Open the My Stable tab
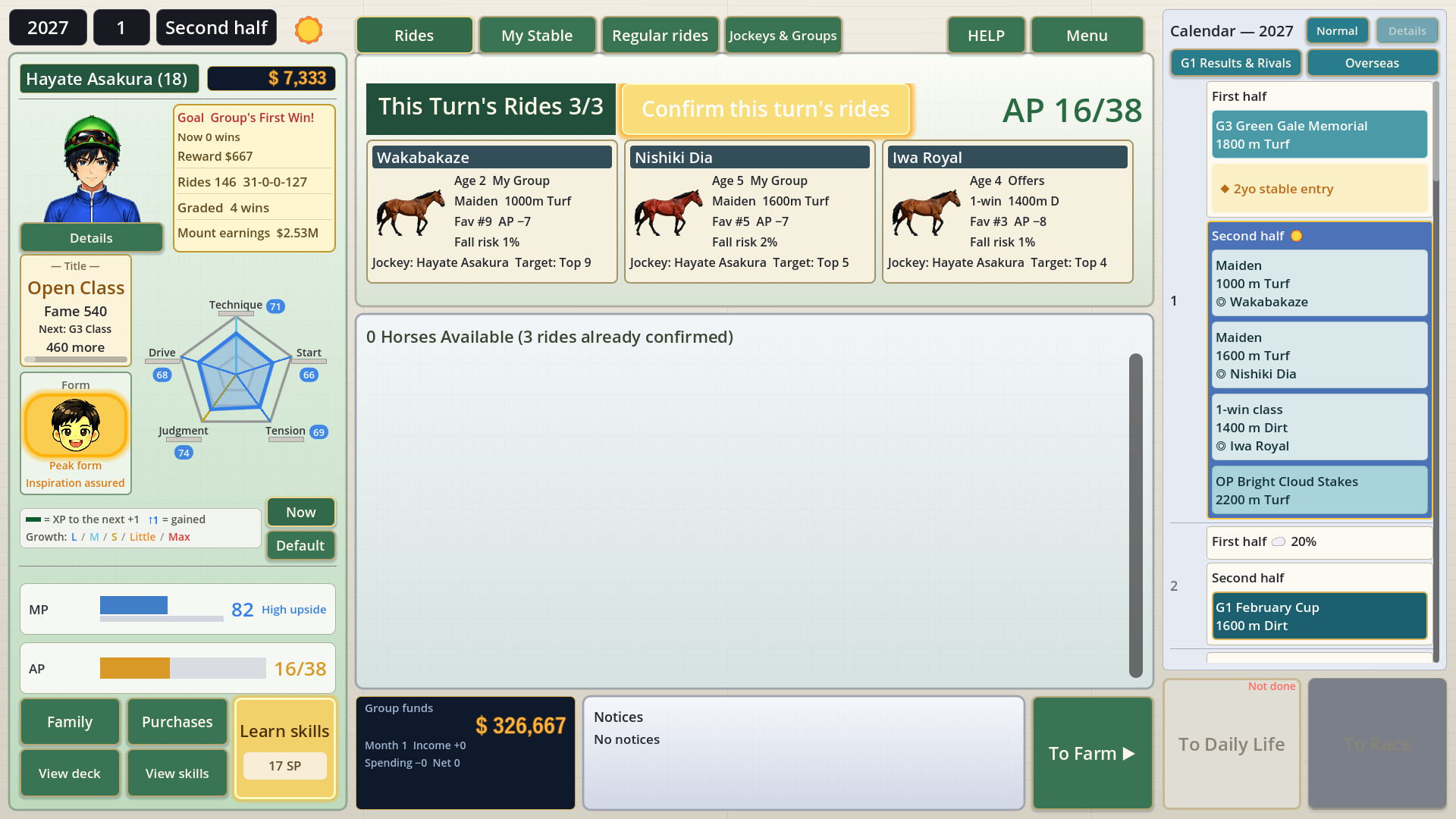 point(537,35)
